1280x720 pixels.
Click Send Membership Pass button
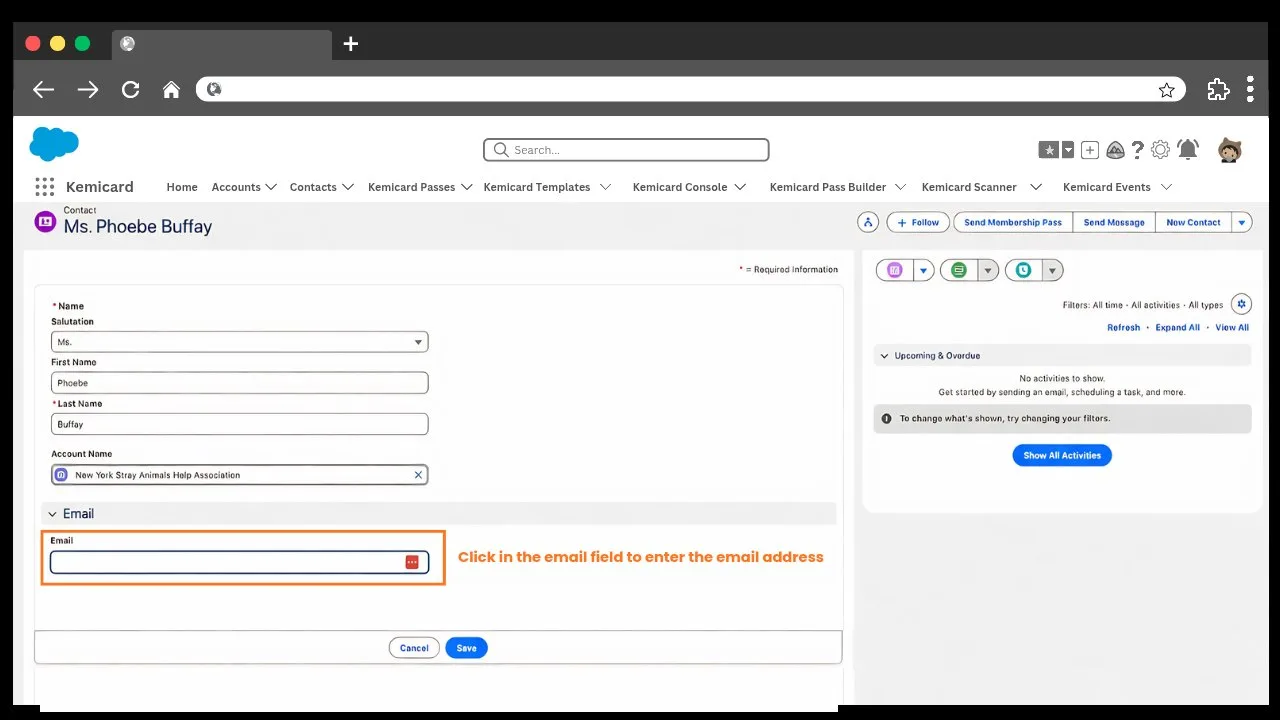click(x=1013, y=222)
